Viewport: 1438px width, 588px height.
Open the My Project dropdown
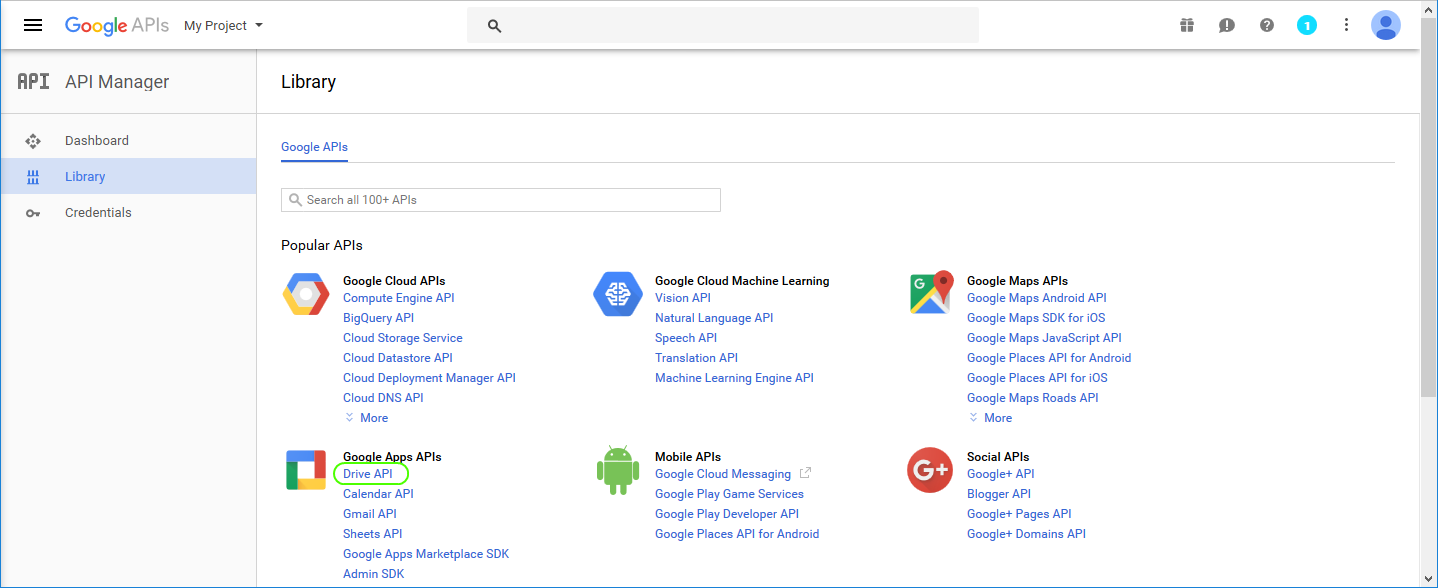(x=223, y=26)
